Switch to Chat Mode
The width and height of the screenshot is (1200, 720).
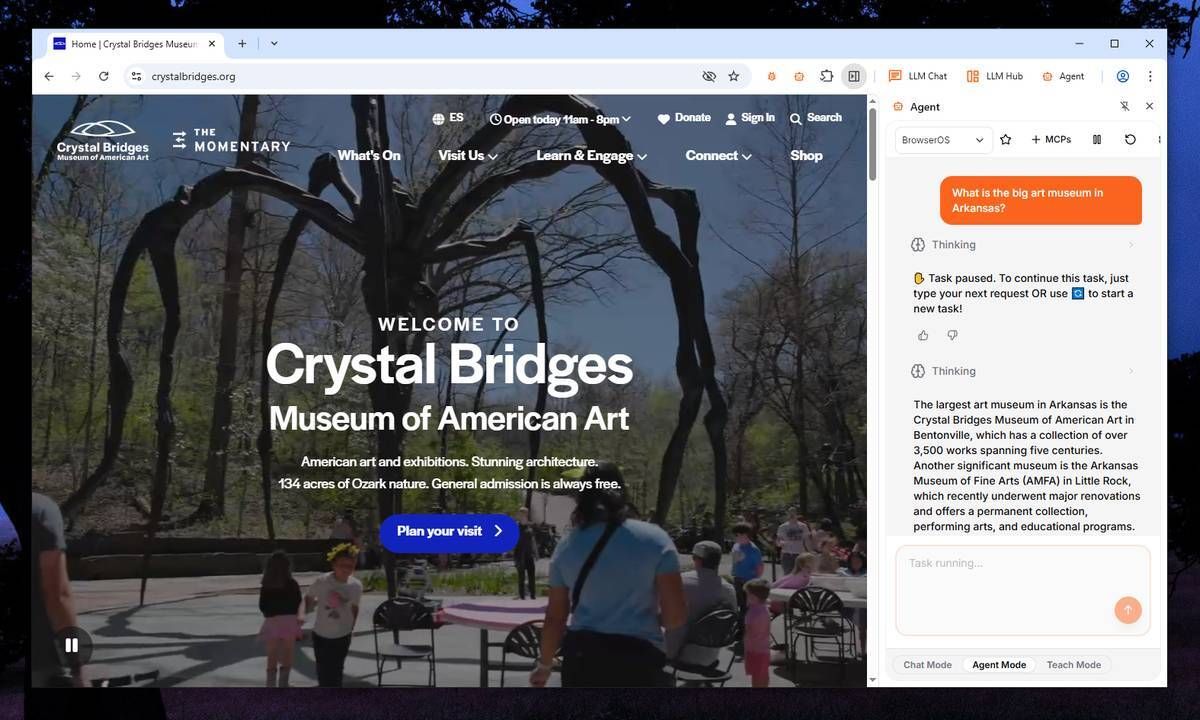927,665
